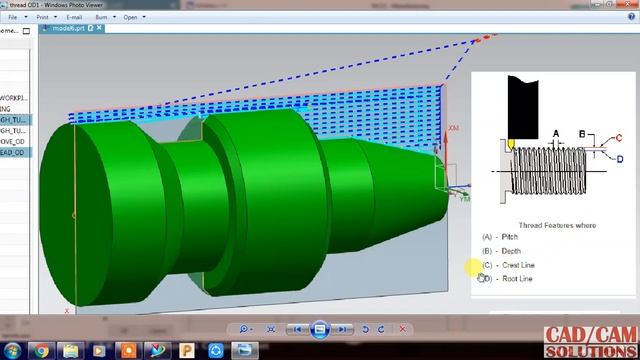Viewport: 640px width, 360px height.
Task: Click the (C) - Crest Line label
Action: click(x=508, y=265)
